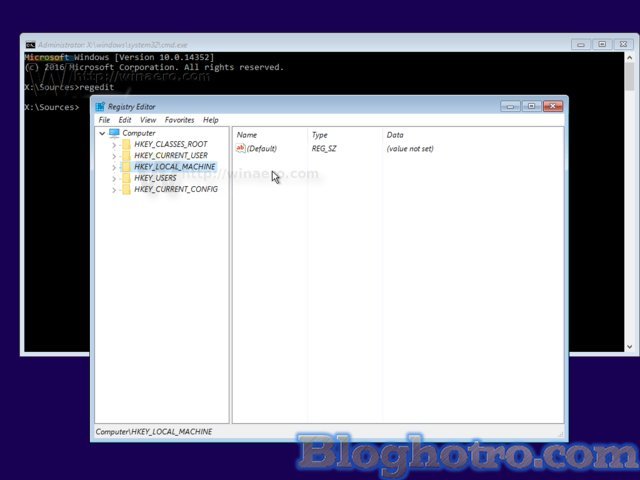Sort values by the Name column header
Image resolution: width=640 pixels, height=480 pixels.
(247, 134)
